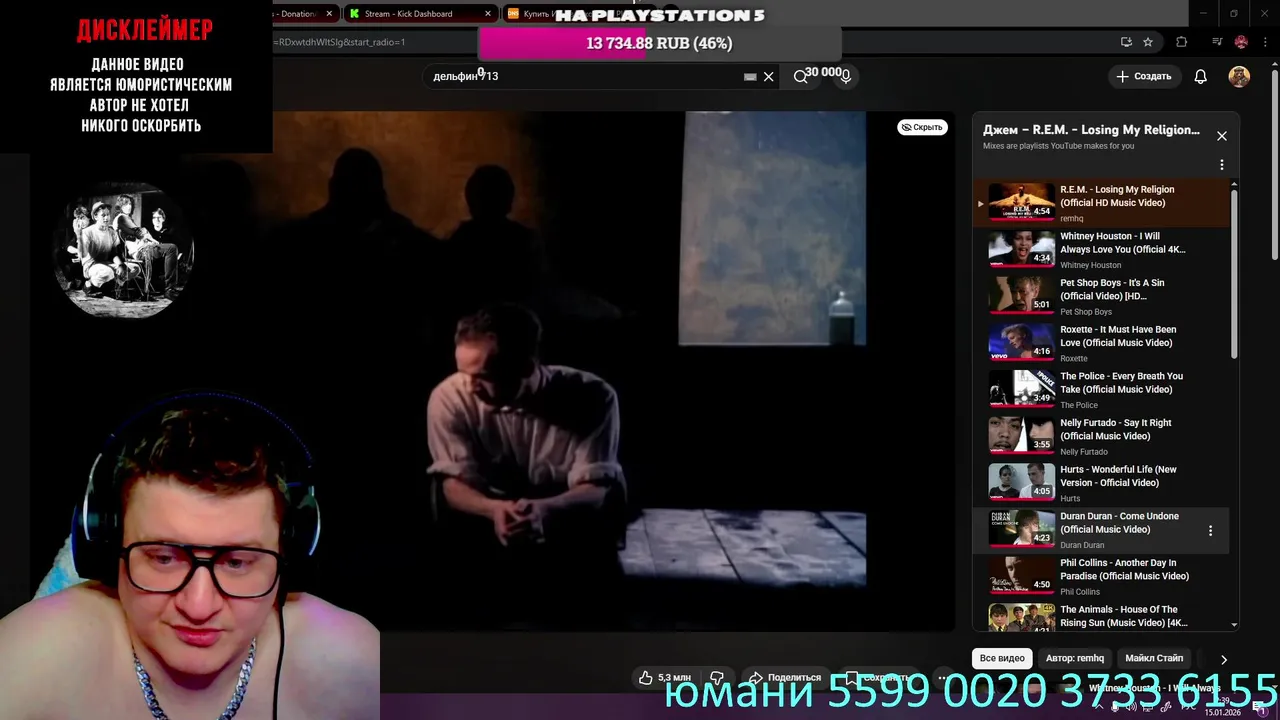Image resolution: width=1280 pixels, height=720 pixels.
Task: Open the YouTube account avatar menu
Action: tap(1239, 77)
